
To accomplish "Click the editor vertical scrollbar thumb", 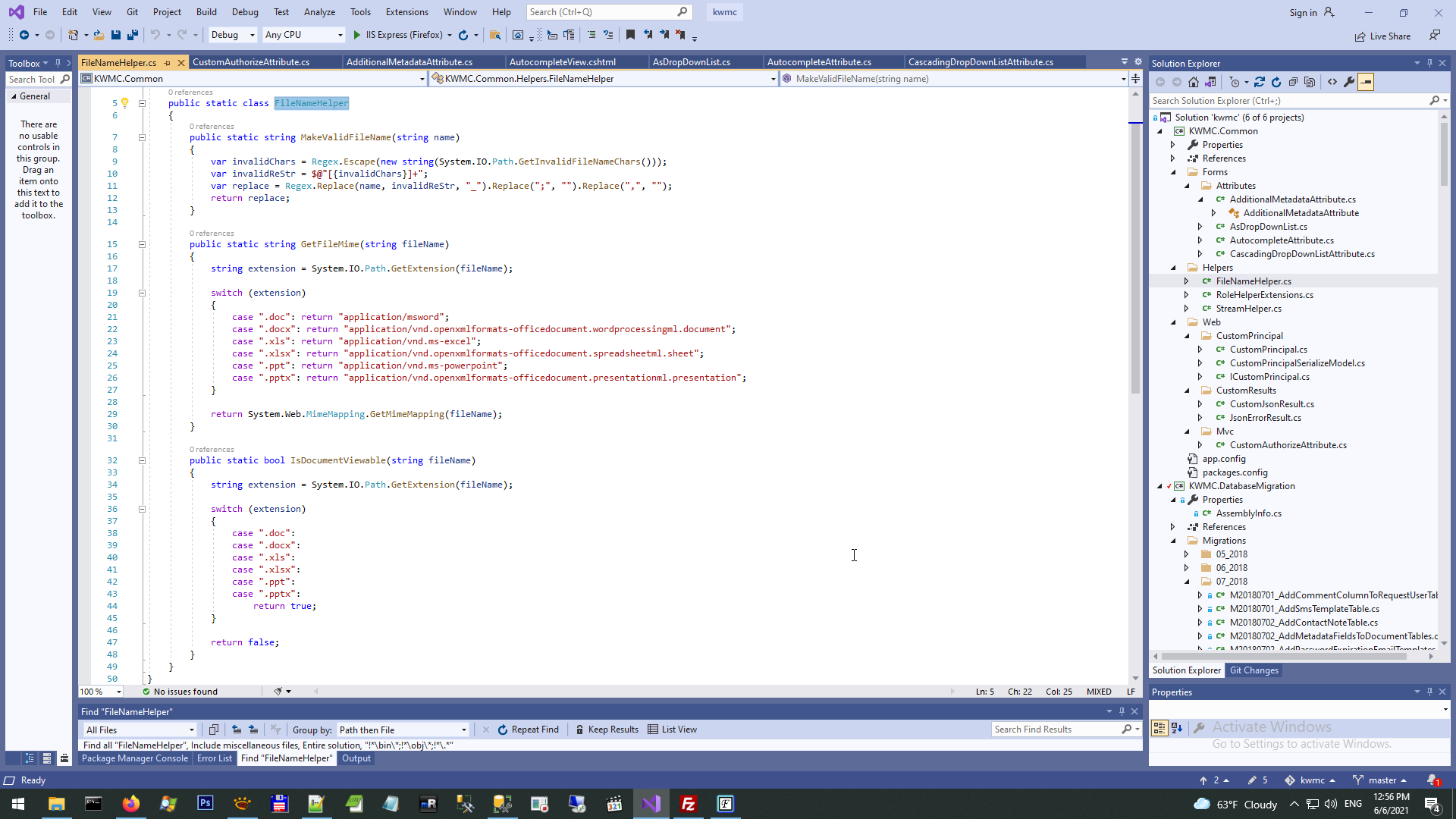I will click(x=1135, y=258).
